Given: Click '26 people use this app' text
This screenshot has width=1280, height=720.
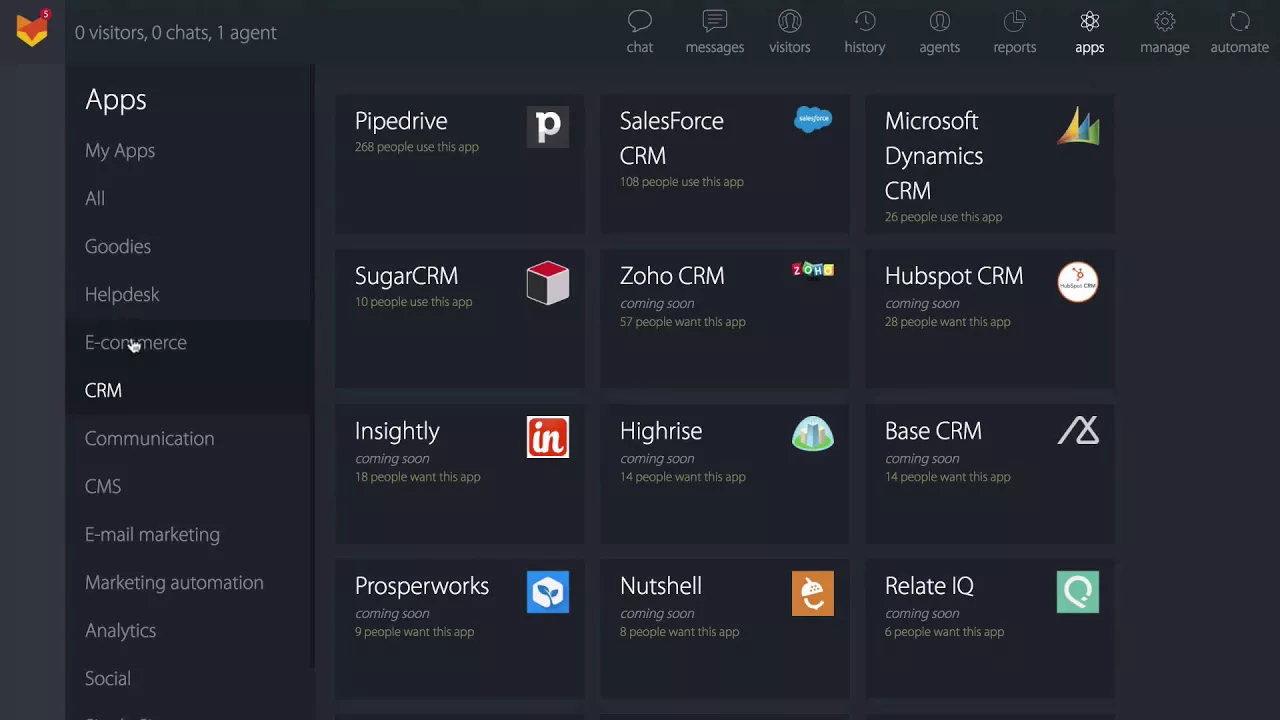Looking at the screenshot, I should click(943, 217).
